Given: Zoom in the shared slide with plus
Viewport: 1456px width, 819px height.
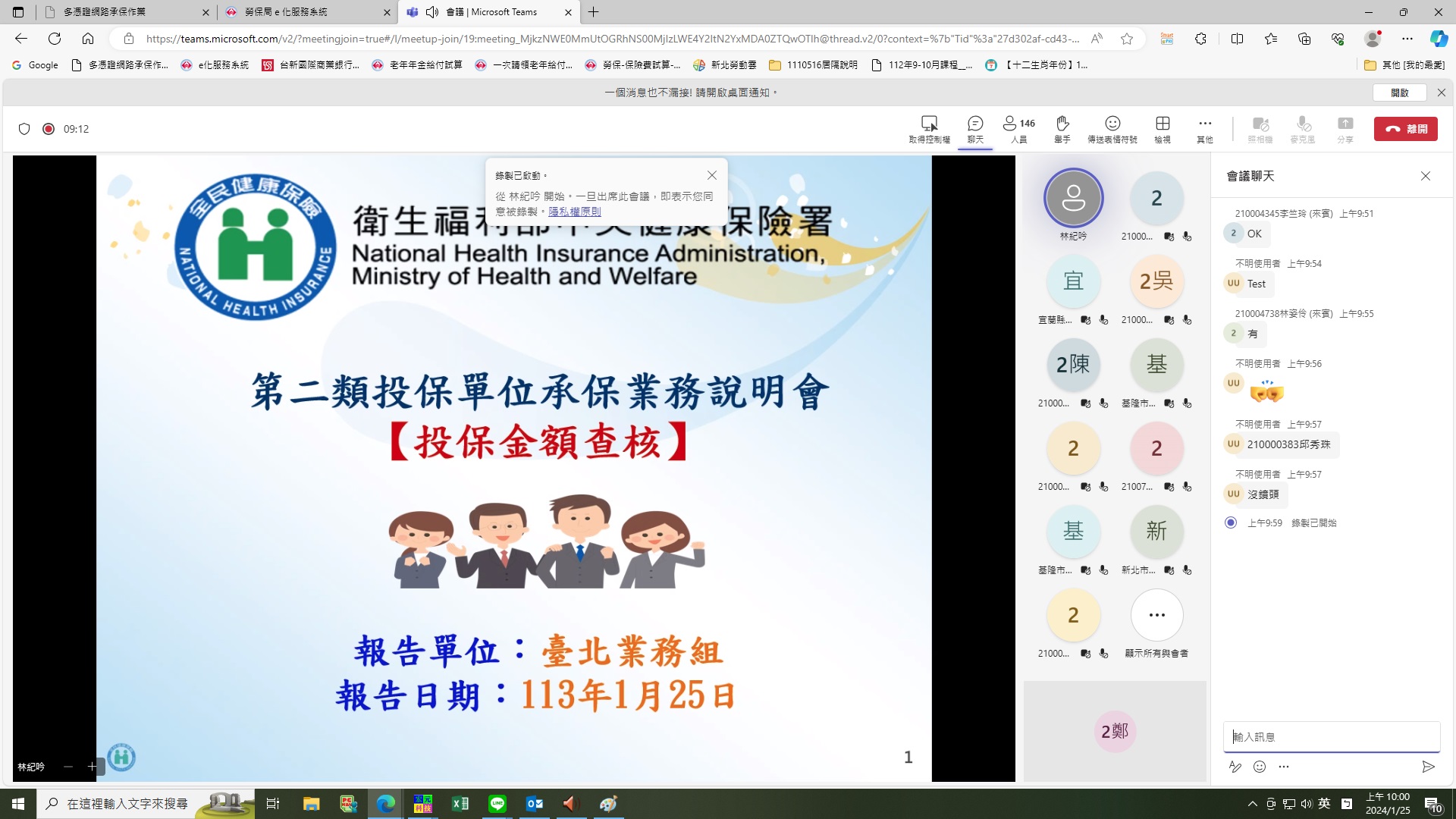Looking at the screenshot, I should point(92,767).
